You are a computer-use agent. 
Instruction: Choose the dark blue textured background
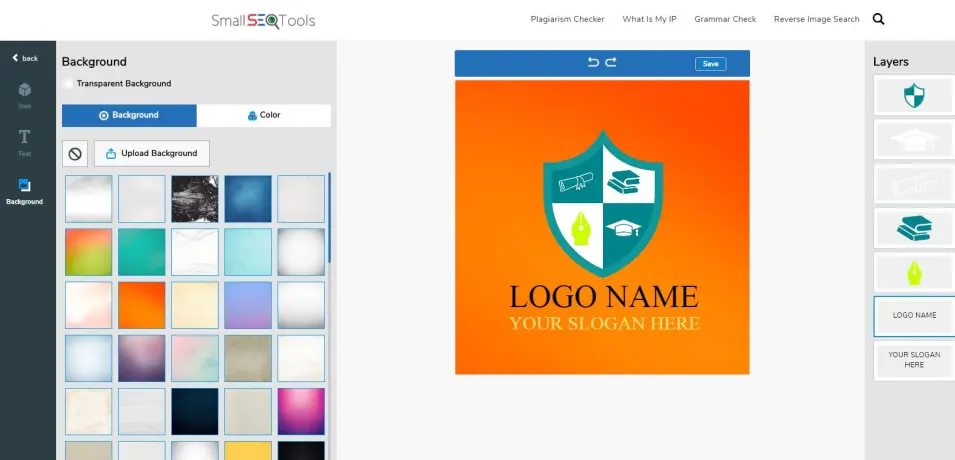point(248,199)
